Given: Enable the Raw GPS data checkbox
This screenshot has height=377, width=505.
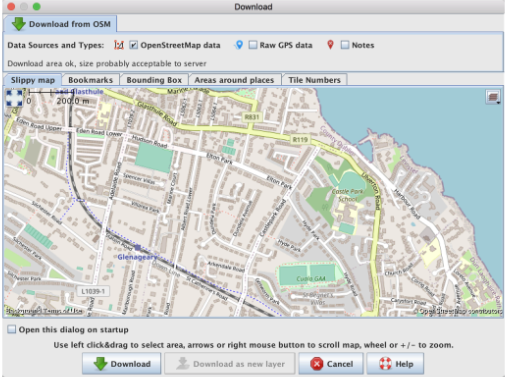Looking at the screenshot, I should click(253, 45).
